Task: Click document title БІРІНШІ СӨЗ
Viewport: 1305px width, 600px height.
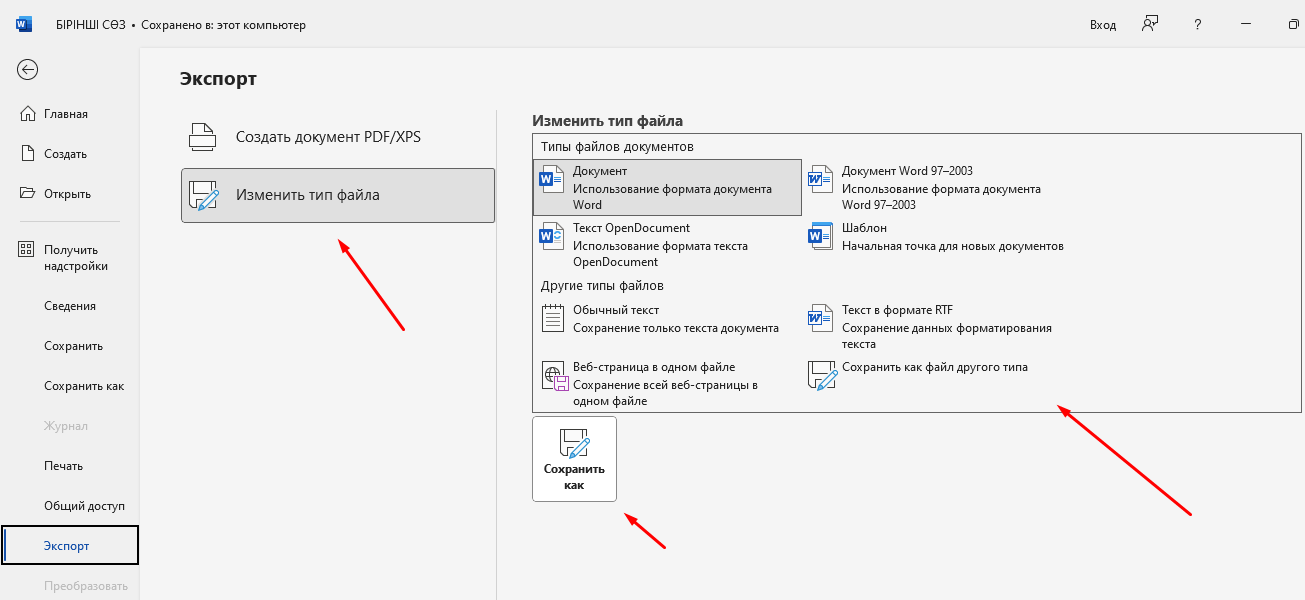Action: tap(91, 25)
